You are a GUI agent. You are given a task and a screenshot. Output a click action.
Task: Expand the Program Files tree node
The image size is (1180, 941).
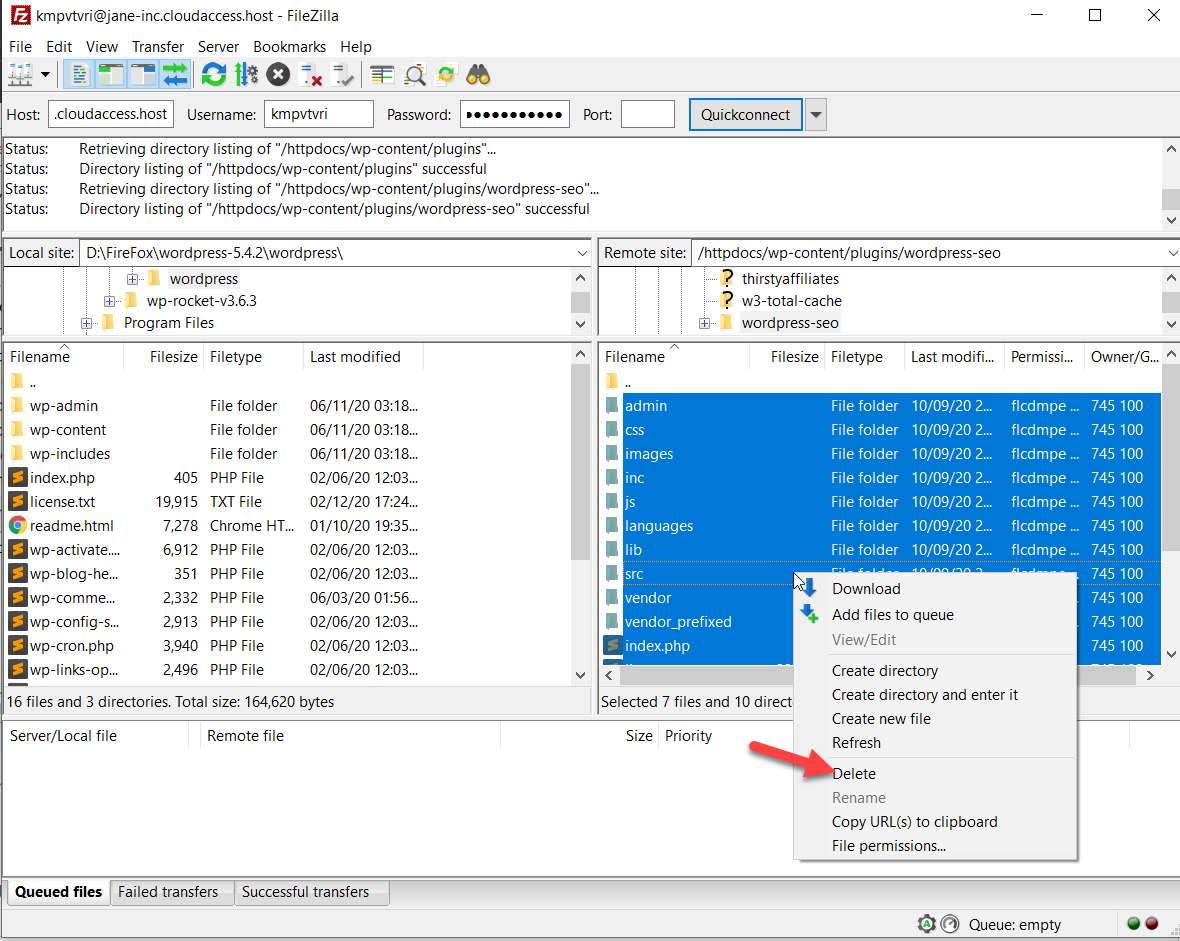(x=87, y=323)
